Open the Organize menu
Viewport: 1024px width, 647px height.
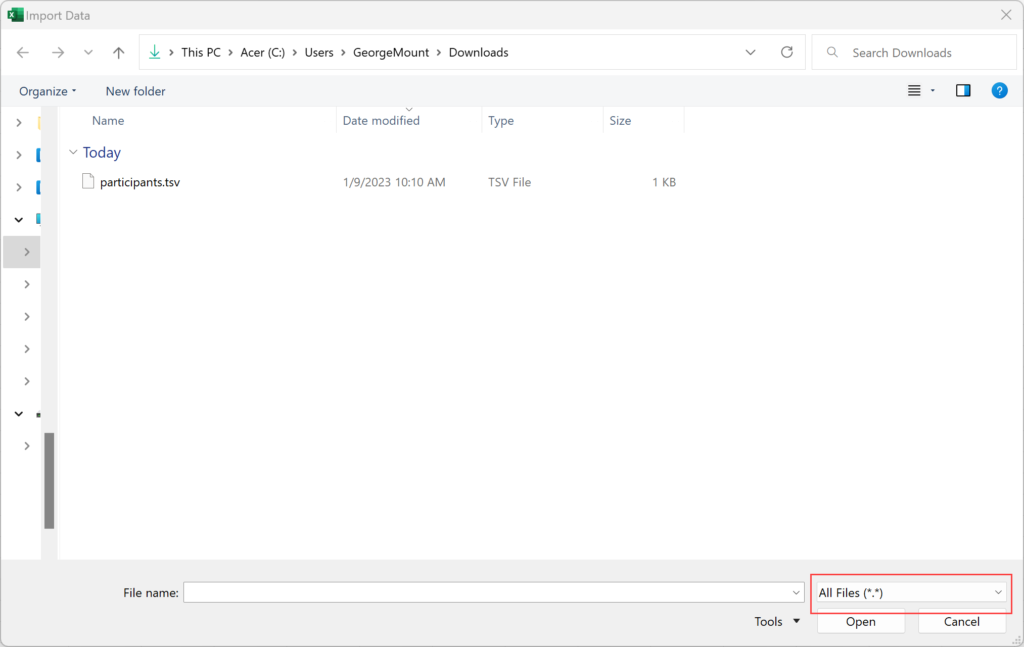click(47, 91)
